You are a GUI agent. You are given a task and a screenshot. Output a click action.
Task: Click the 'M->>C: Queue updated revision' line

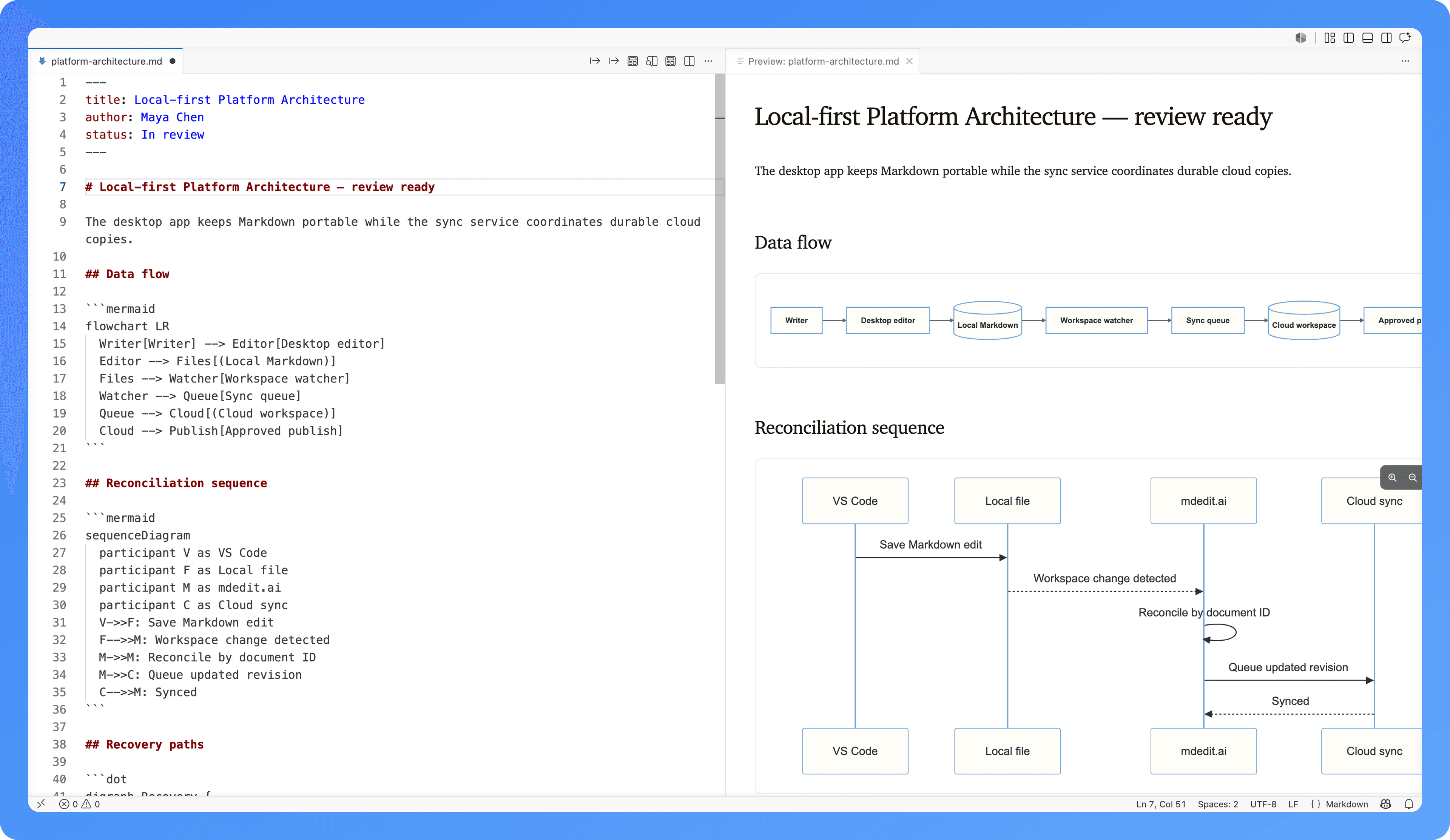coord(200,675)
